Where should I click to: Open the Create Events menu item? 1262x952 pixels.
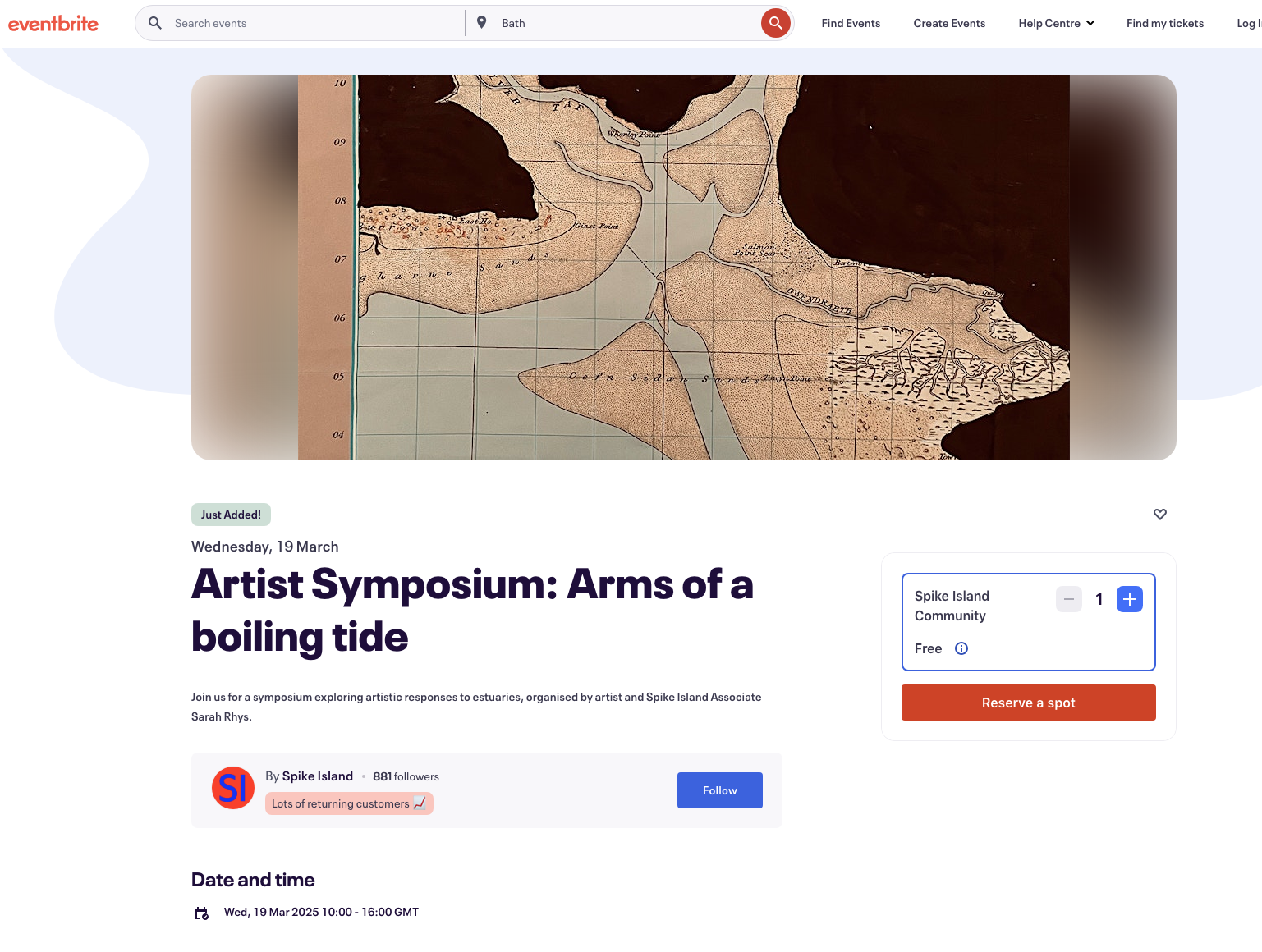(x=949, y=23)
